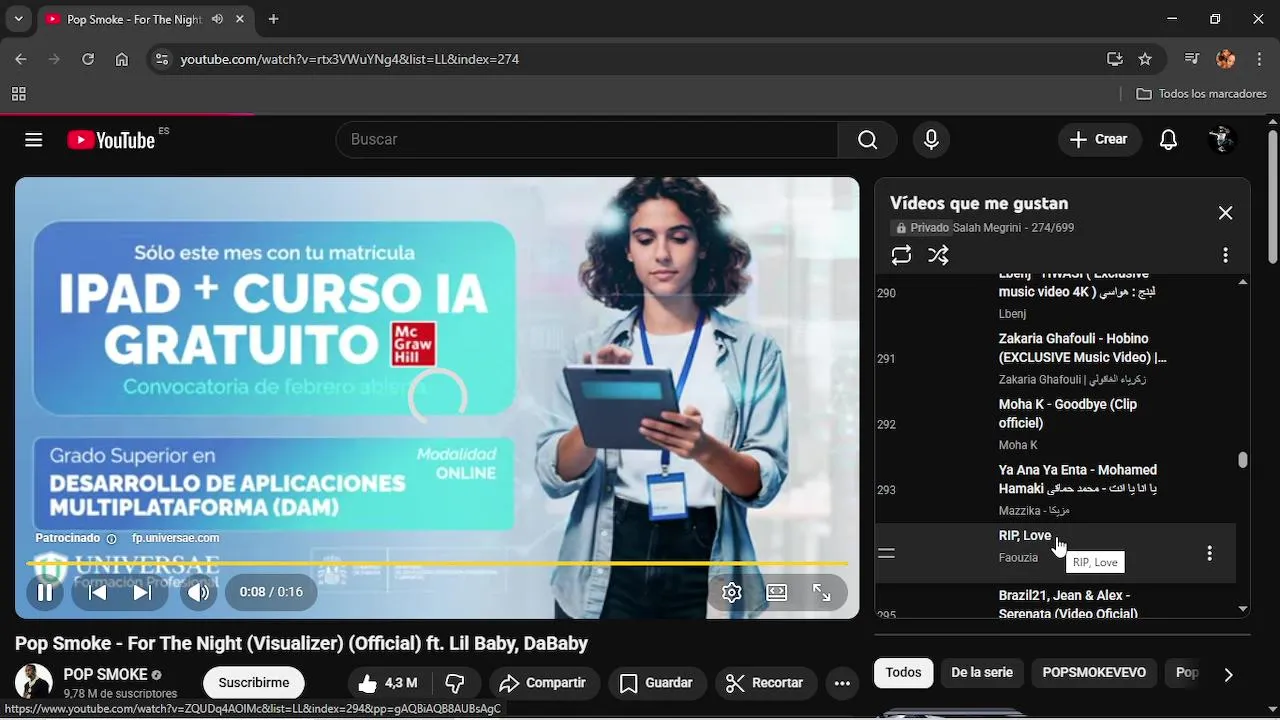
Task: Click the address bar URL
Action: pos(350,59)
